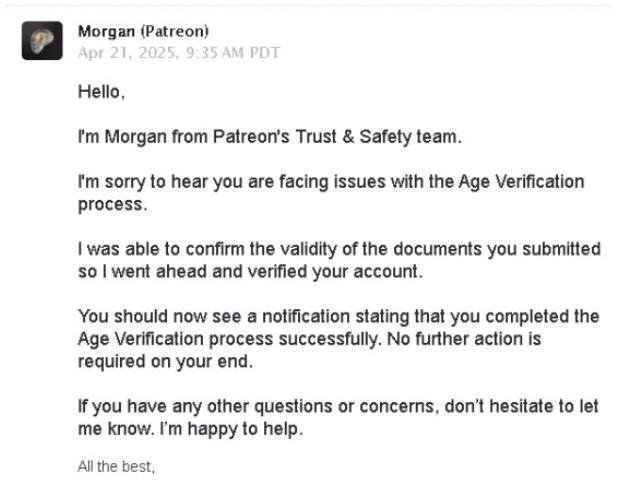Click the paragraph starting You should now see
Screen dimensions: 629x487
pyautogui.click(x=339, y=339)
